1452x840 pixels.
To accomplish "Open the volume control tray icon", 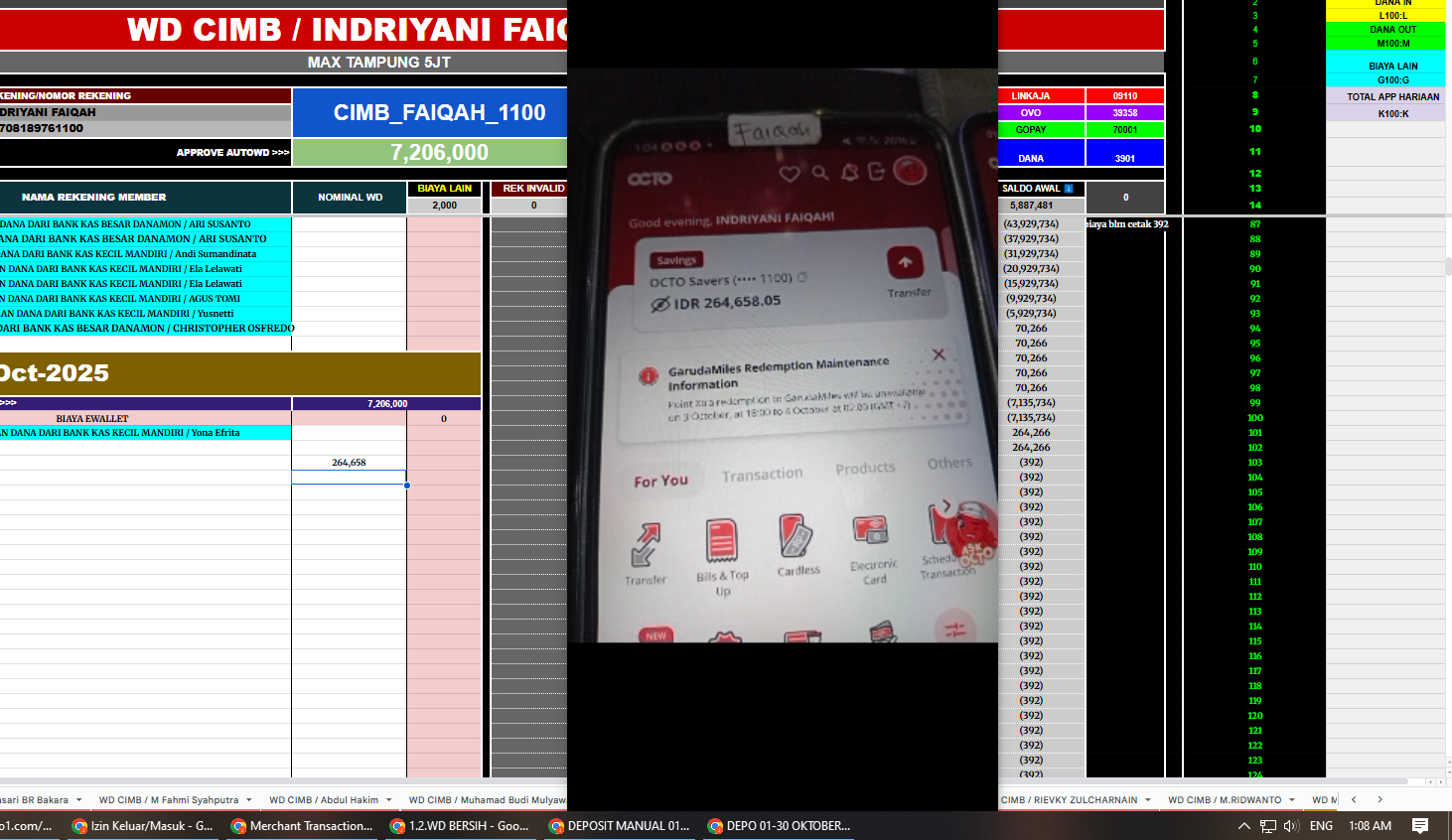I will (1291, 825).
